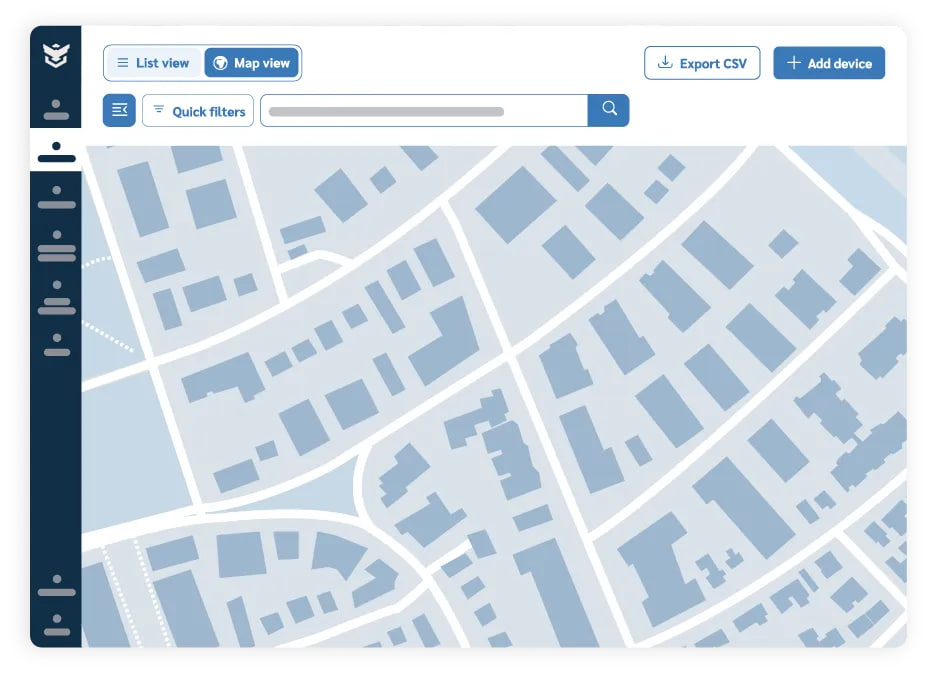Open Quick filters

click(x=198, y=111)
